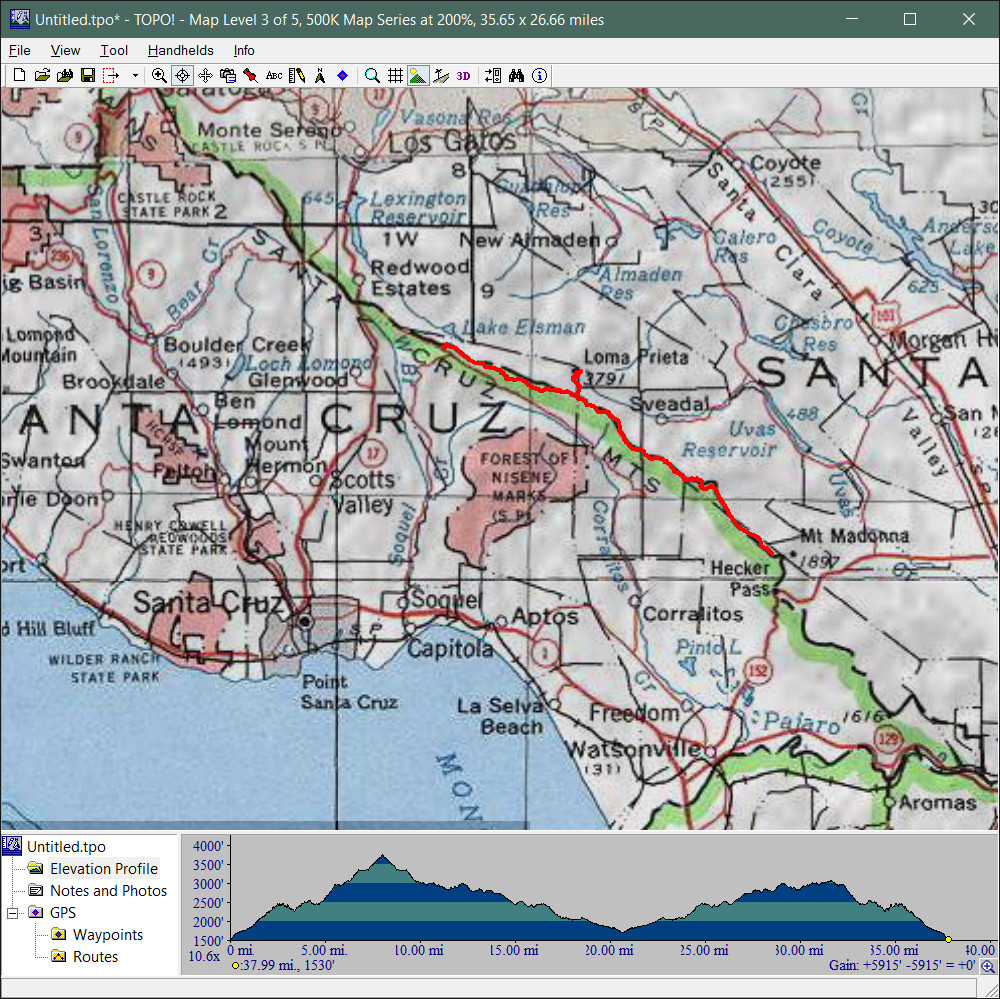Screen dimensions: 1000x999
Task: Open the 3D view toolbar icon
Action: [463, 75]
